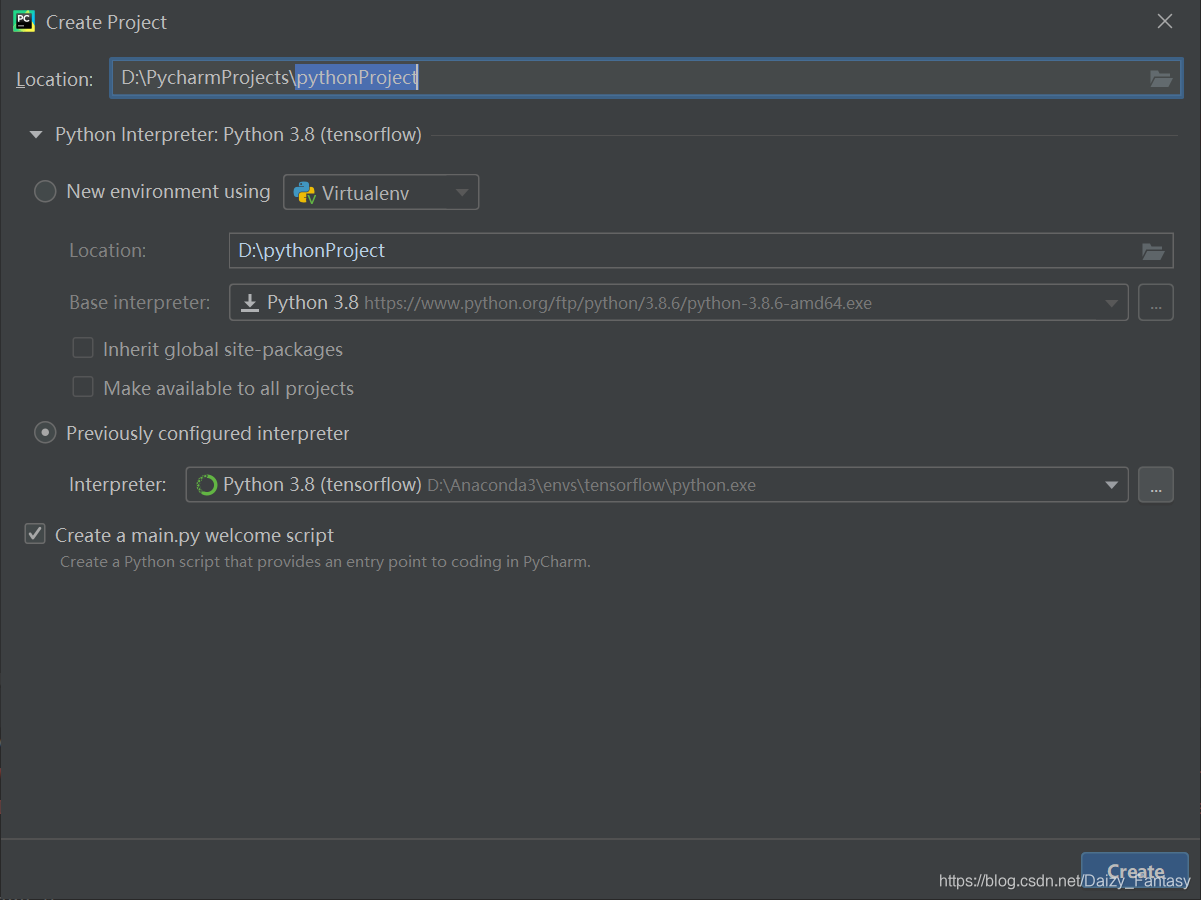Image resolution: width=1201 pixels, height=900 pixels.
Task: Browse folder for virtualenv Location
Action: (x=1153, y=251)
